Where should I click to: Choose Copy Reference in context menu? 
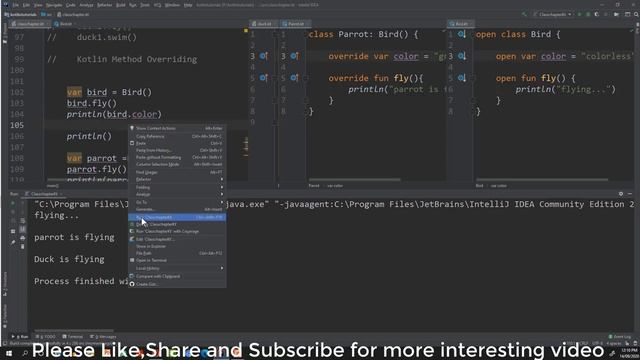pyautogui.click(x=177, y=136)
